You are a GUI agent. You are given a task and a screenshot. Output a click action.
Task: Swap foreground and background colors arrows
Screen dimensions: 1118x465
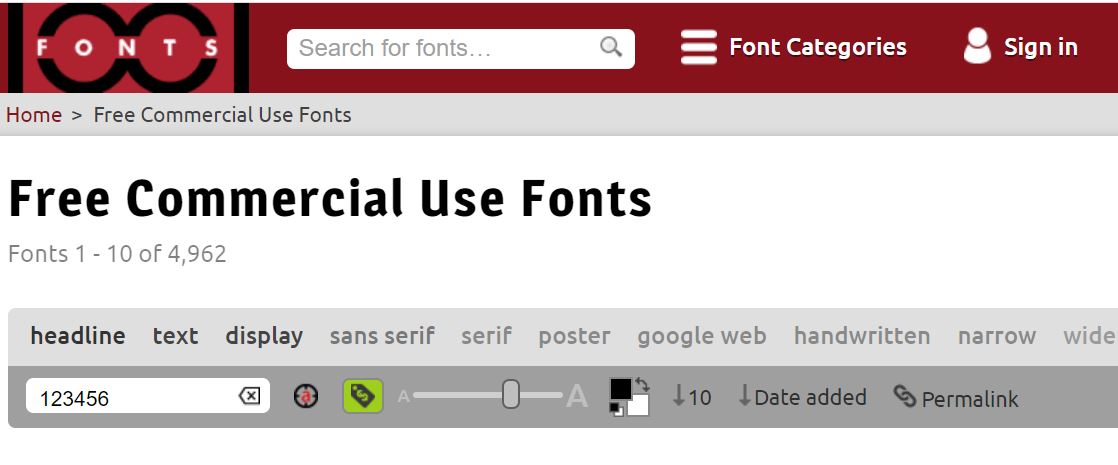pyautogui.click(x=642, y=385)
